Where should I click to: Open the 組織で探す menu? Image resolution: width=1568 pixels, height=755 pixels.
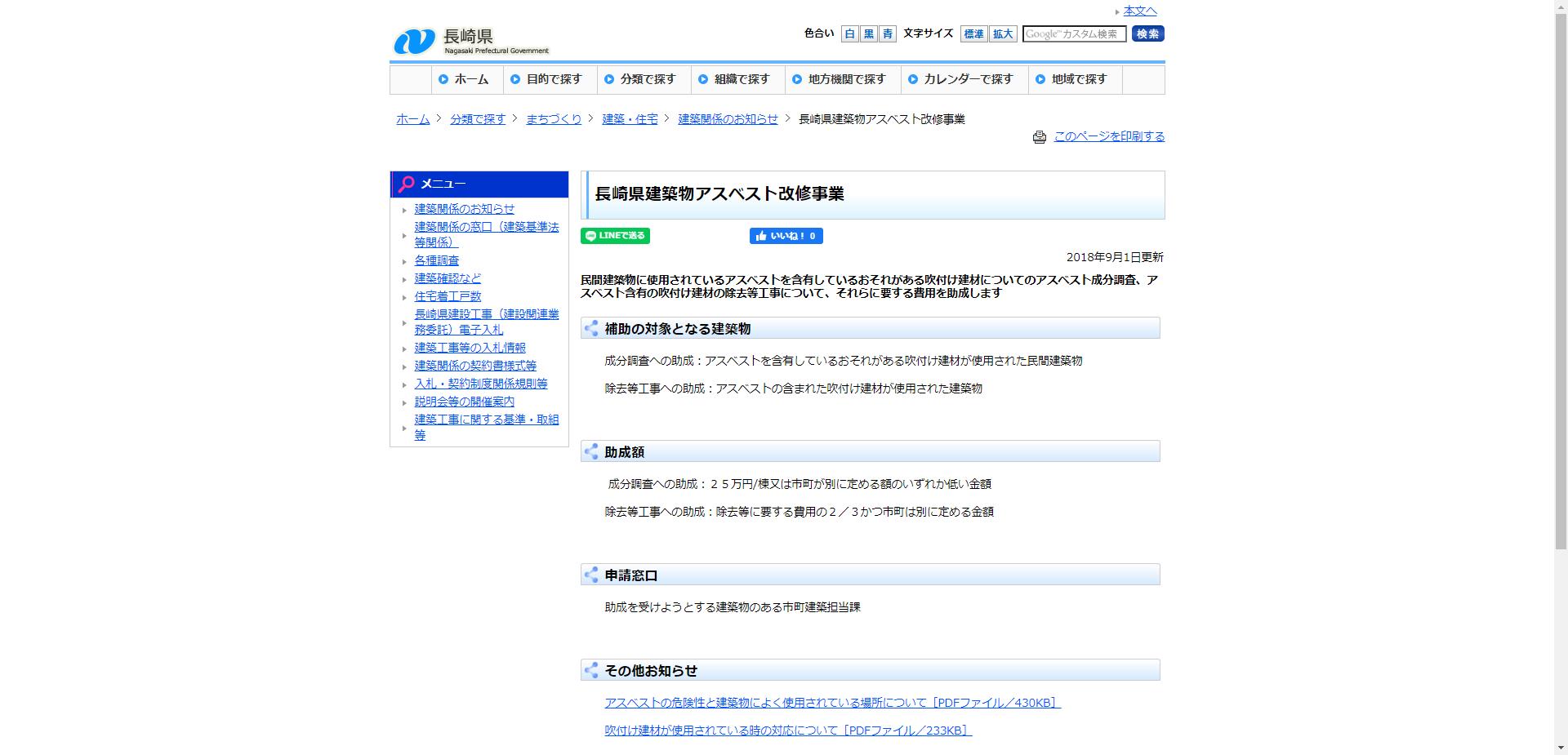point(741,79)
